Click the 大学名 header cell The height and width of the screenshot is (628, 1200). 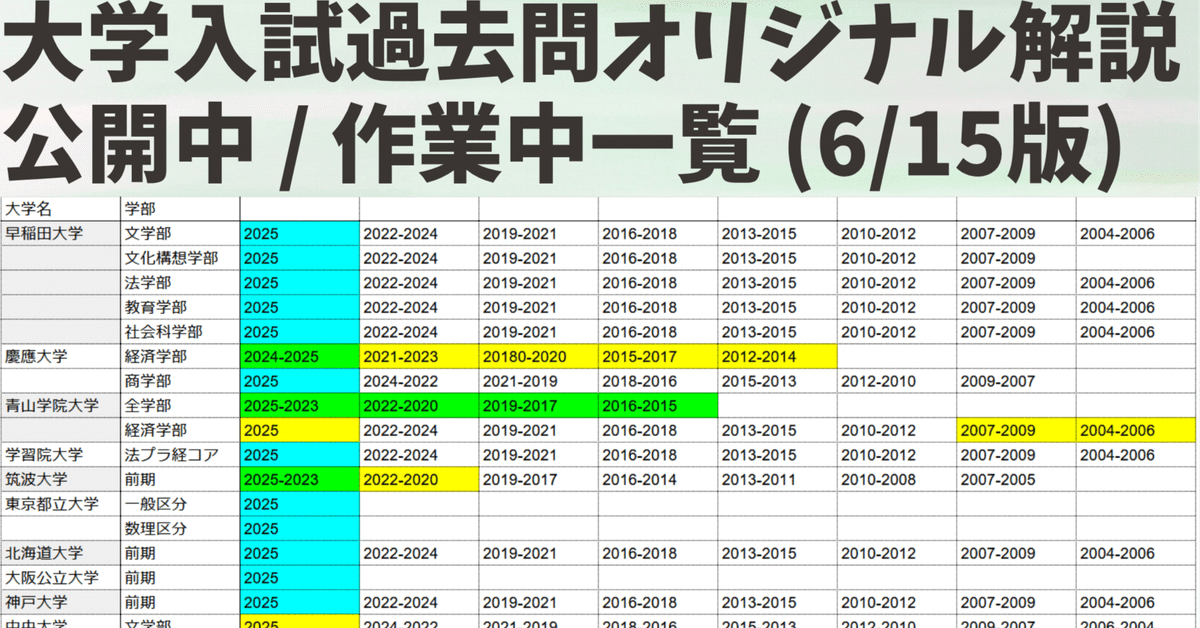tap(60, 209)
